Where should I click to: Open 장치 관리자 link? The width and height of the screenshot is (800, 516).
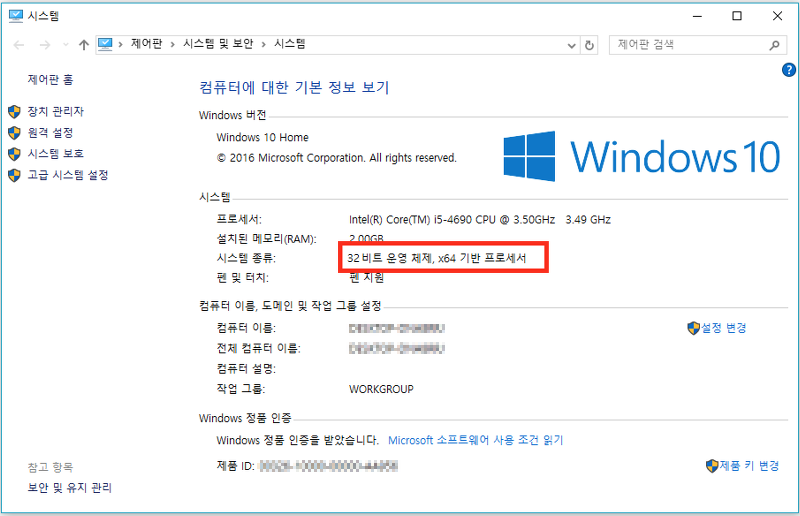(x=55, y=111)
